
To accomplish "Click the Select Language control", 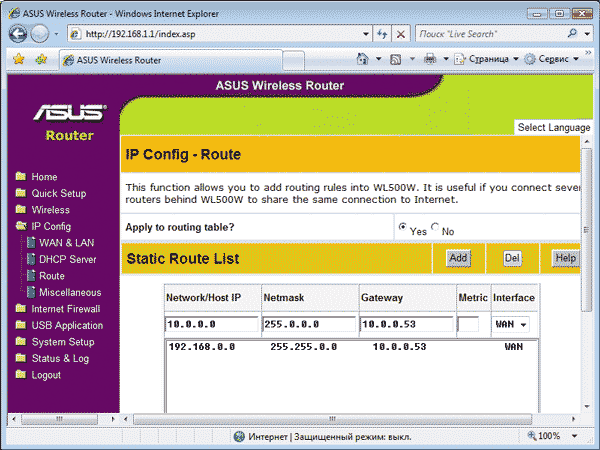I will 554,127.
